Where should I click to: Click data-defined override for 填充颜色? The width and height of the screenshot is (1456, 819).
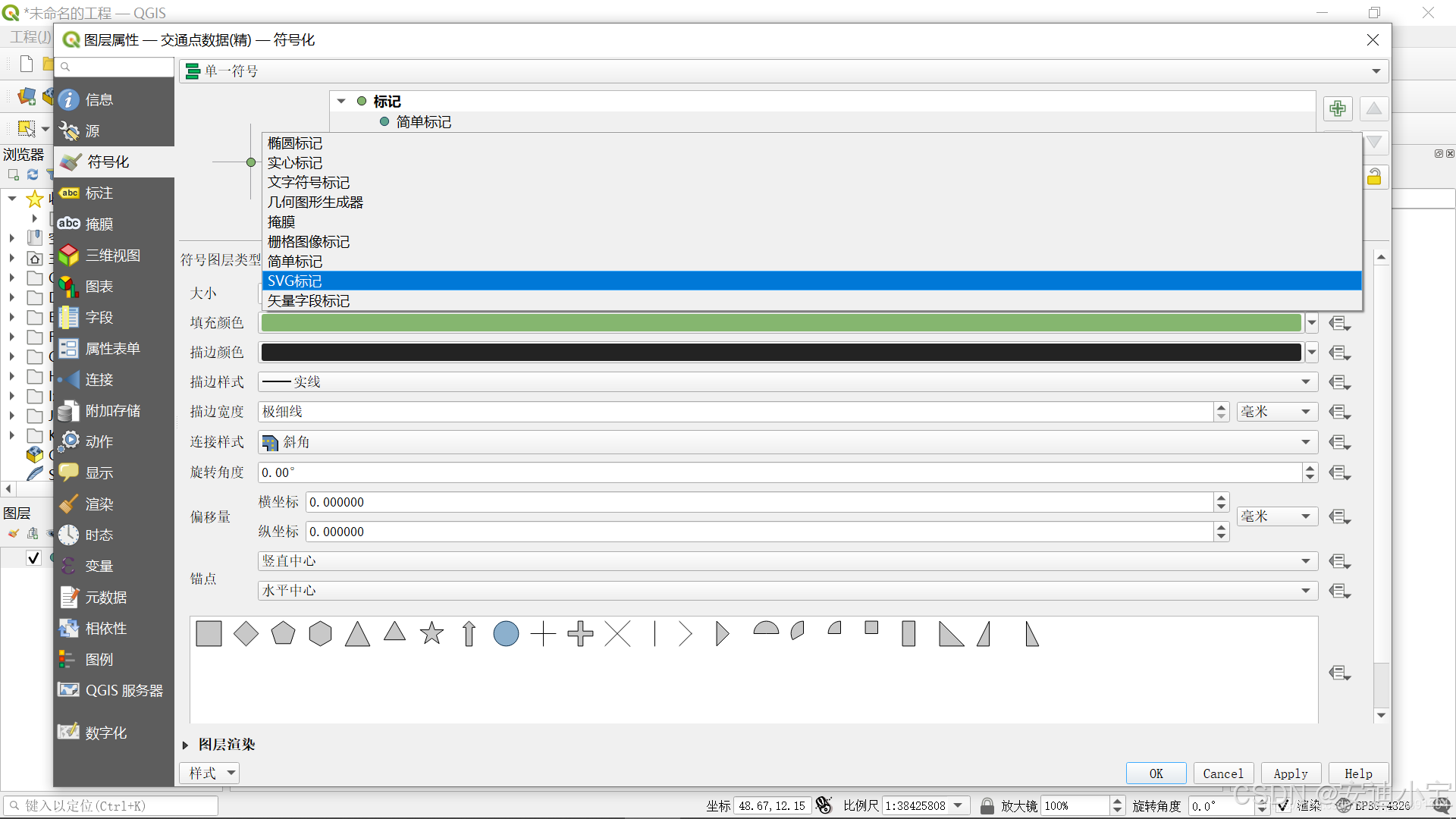click(x=1339, y=324)
